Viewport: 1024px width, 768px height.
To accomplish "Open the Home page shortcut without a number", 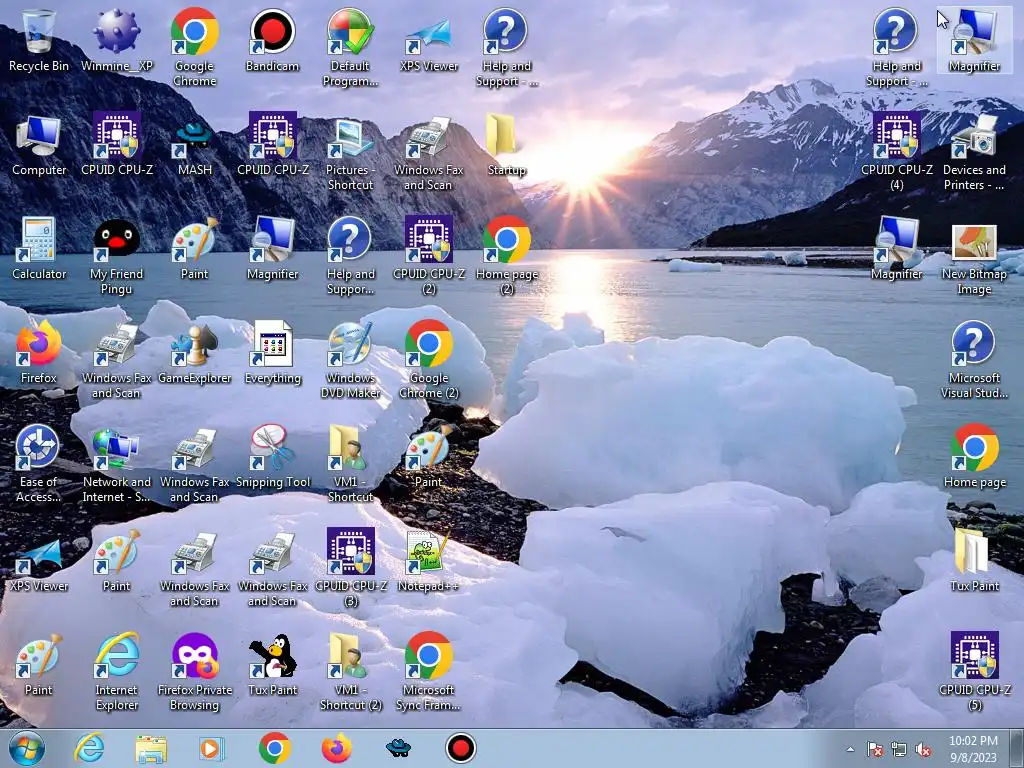I will (x=974, y=456).
